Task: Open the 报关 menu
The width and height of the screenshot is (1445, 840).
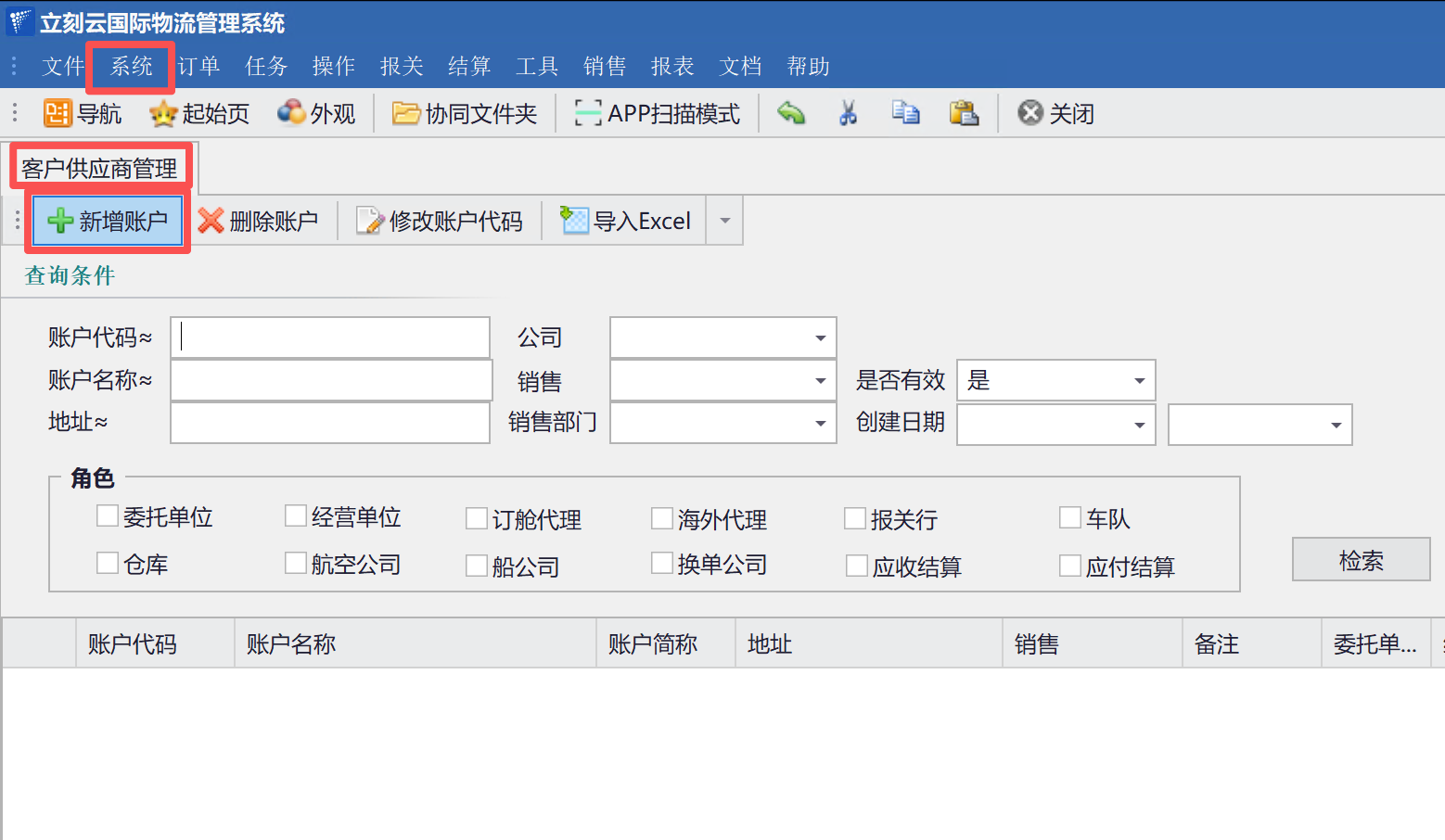Action: [x=402, y=66]
